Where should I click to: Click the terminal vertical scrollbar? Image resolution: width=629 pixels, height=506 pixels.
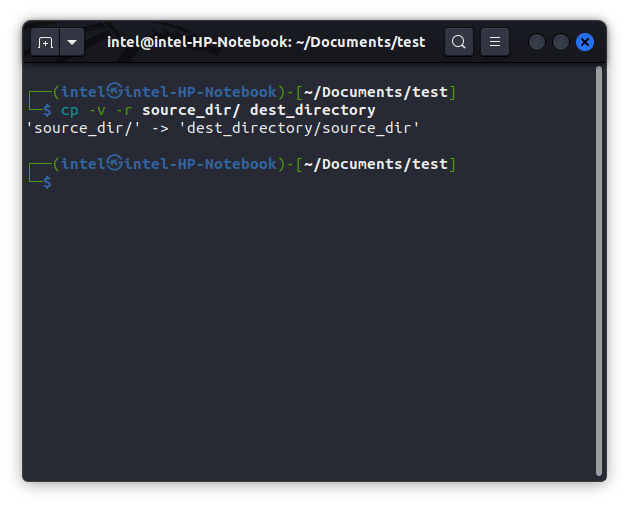click(x=599, y=271)
